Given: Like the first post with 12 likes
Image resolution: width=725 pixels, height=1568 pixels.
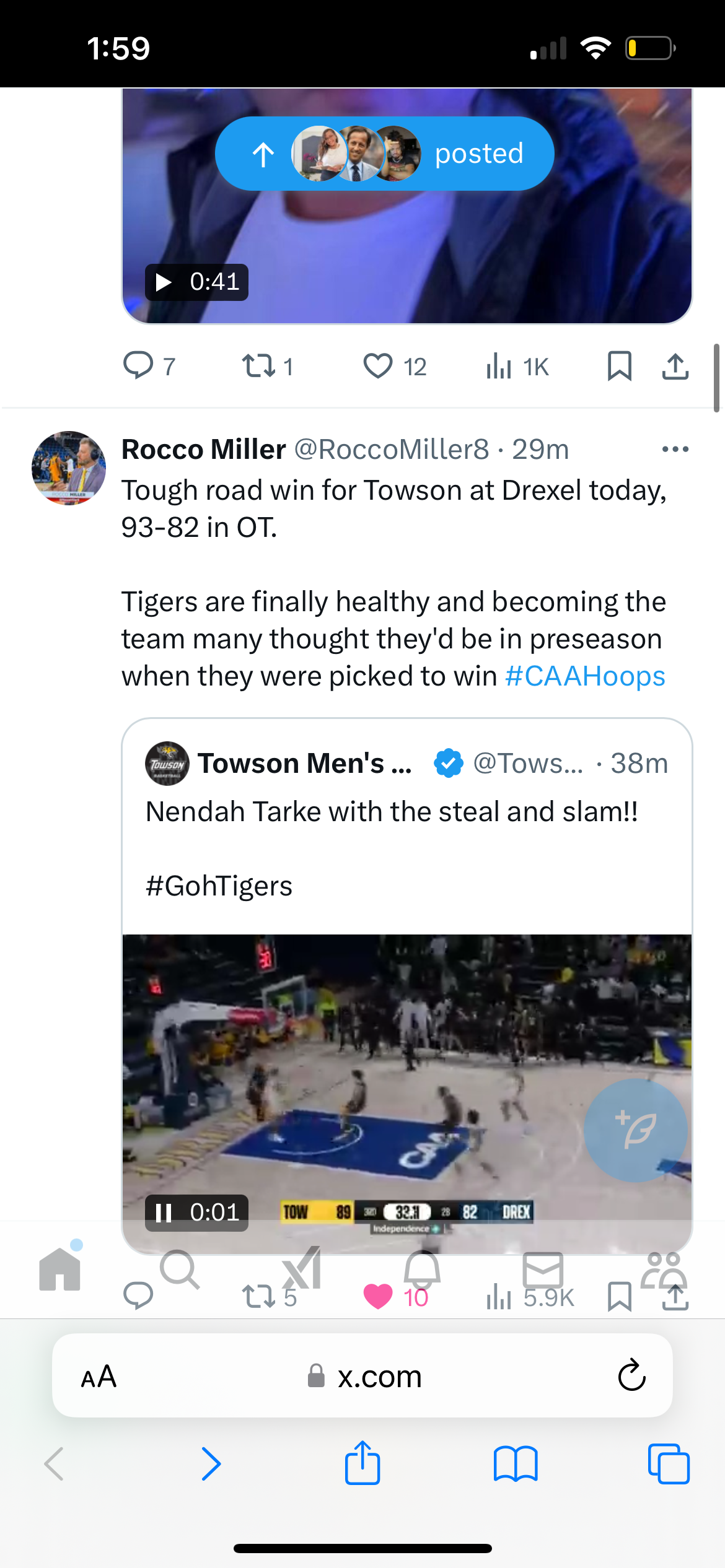Looking at the screenshot, I should coord(377,365).
